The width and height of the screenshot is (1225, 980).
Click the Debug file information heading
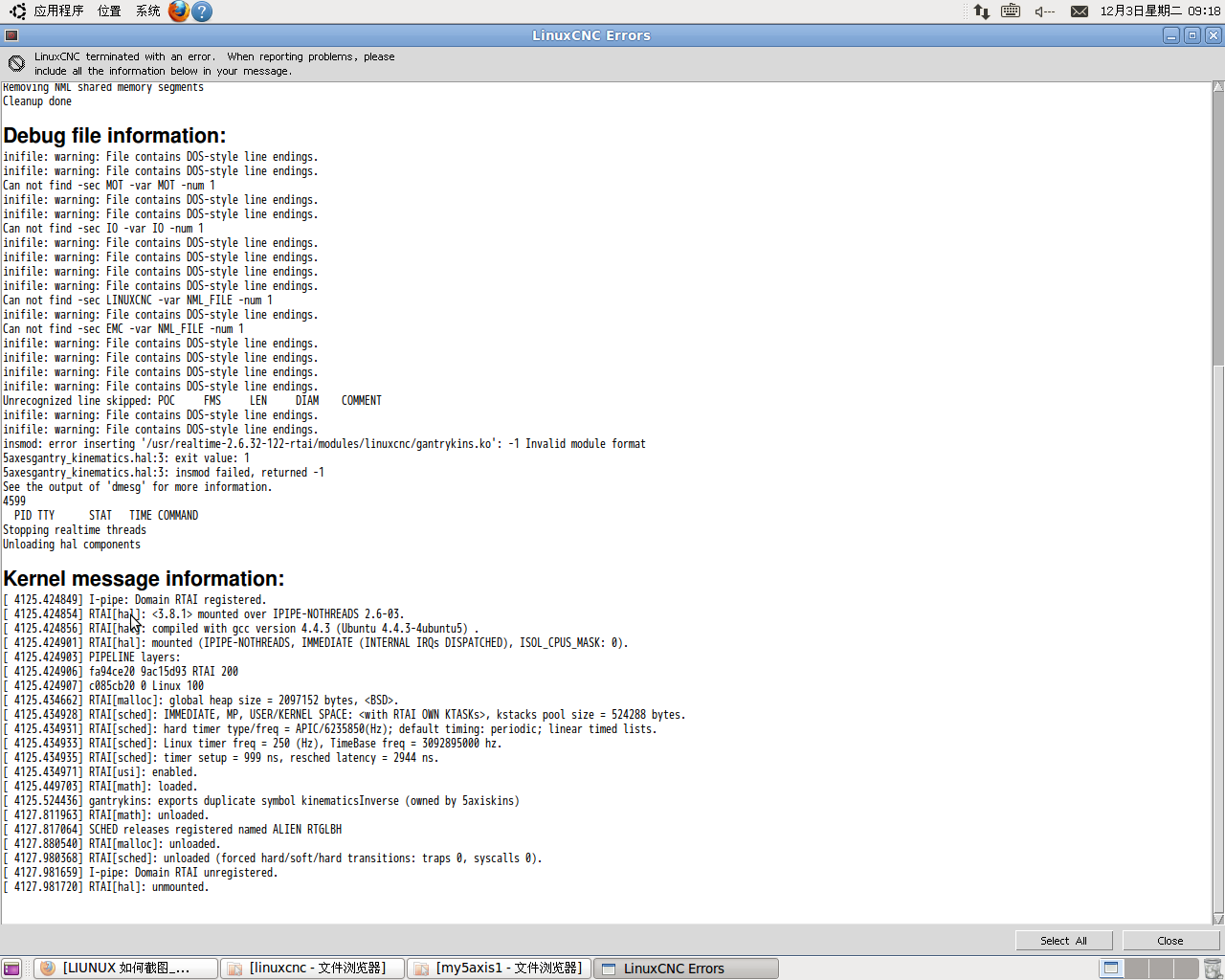point(115,136)
